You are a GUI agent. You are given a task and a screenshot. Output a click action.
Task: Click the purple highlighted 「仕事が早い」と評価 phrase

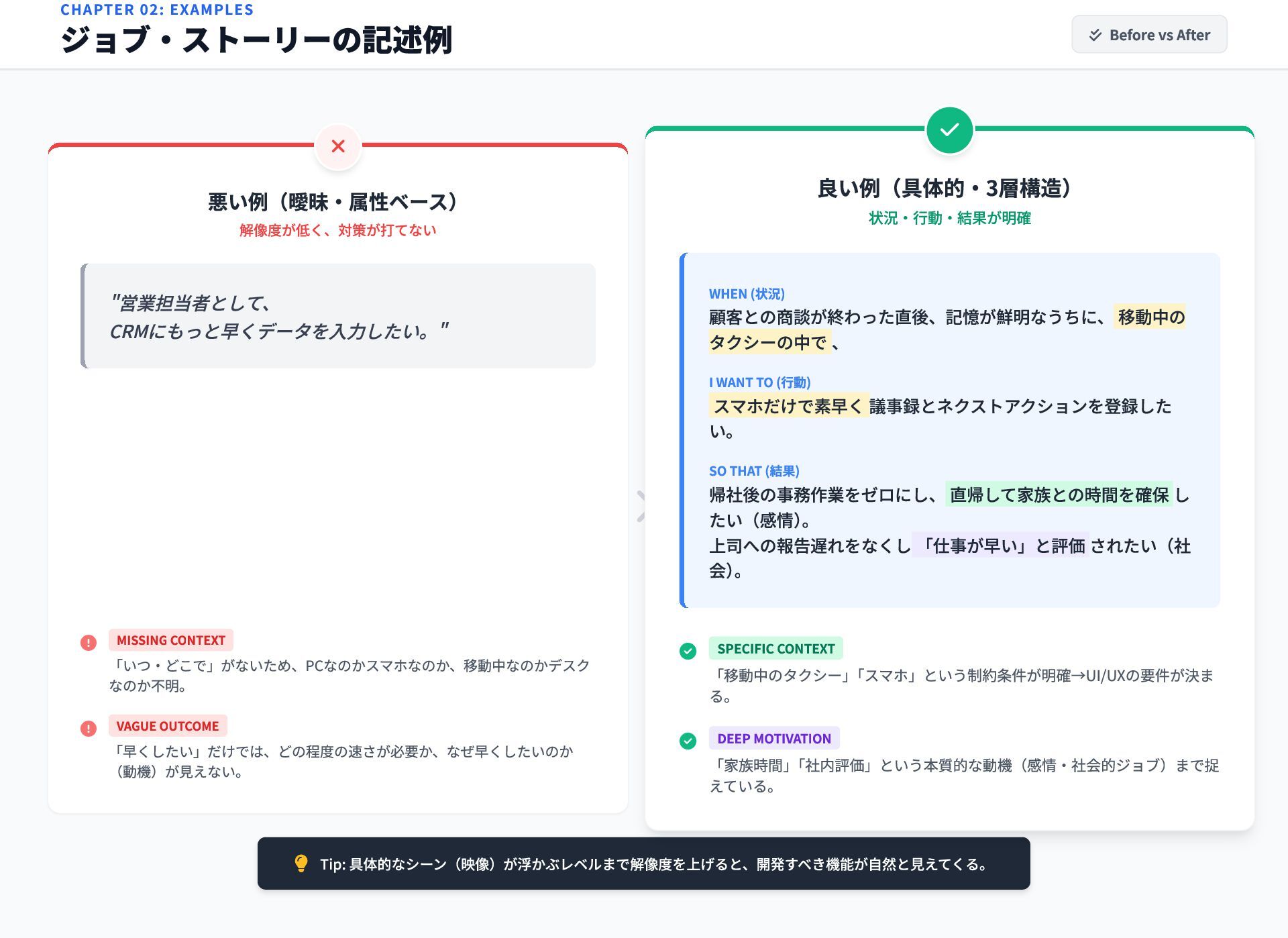click(1001, 546)
